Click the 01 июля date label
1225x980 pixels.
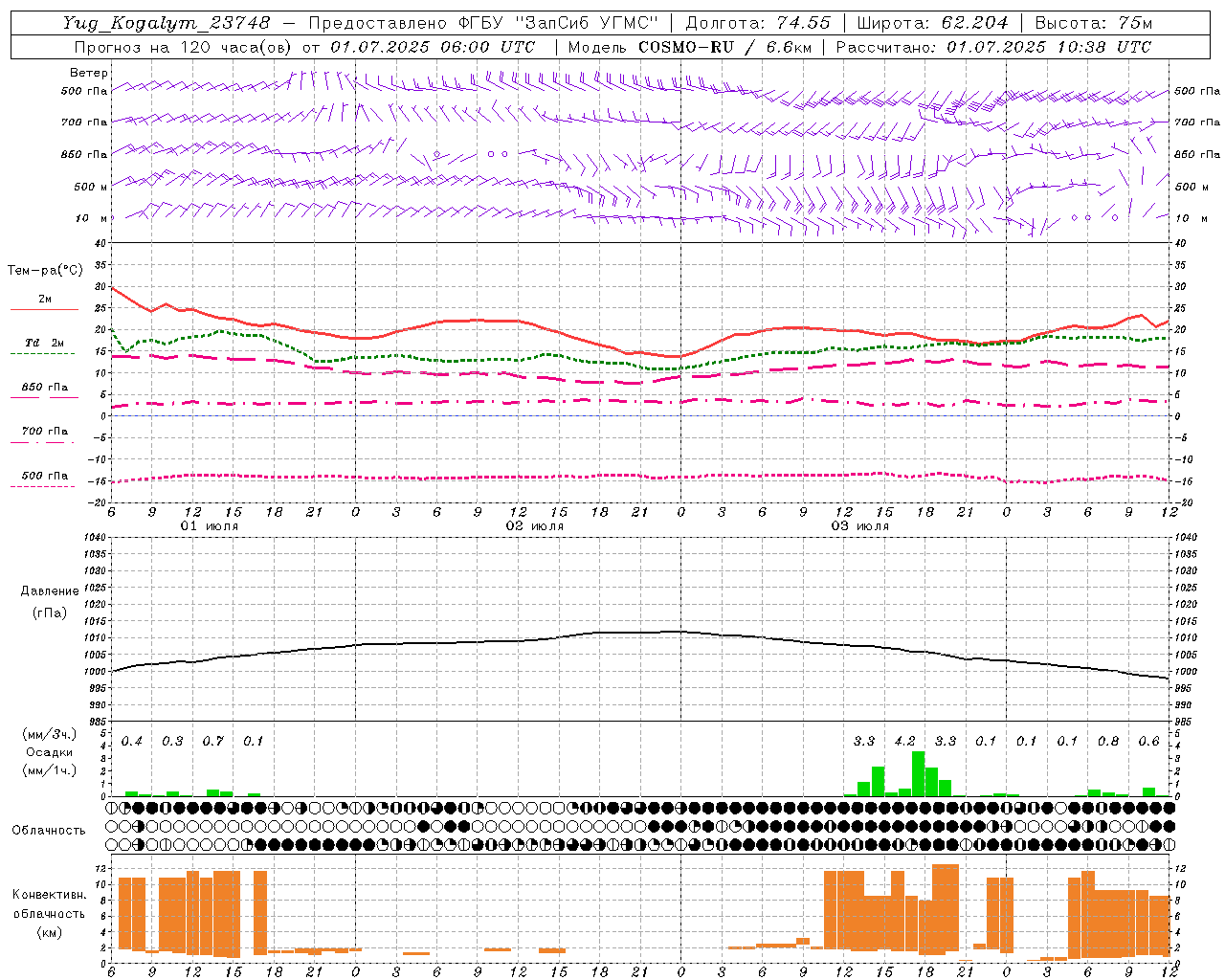click(x=211, y=526)
